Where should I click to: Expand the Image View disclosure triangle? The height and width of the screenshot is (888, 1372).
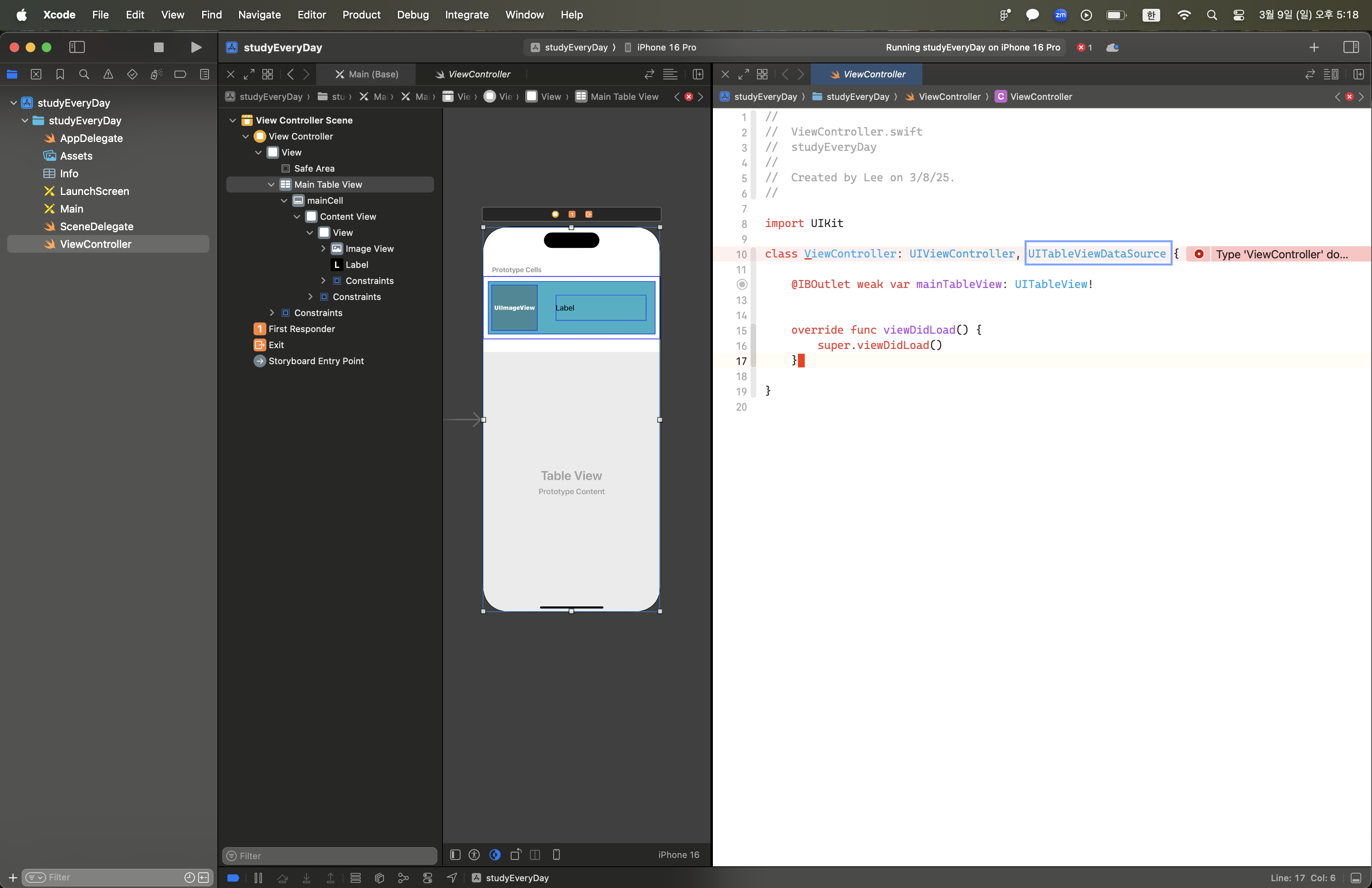[323, 248]
